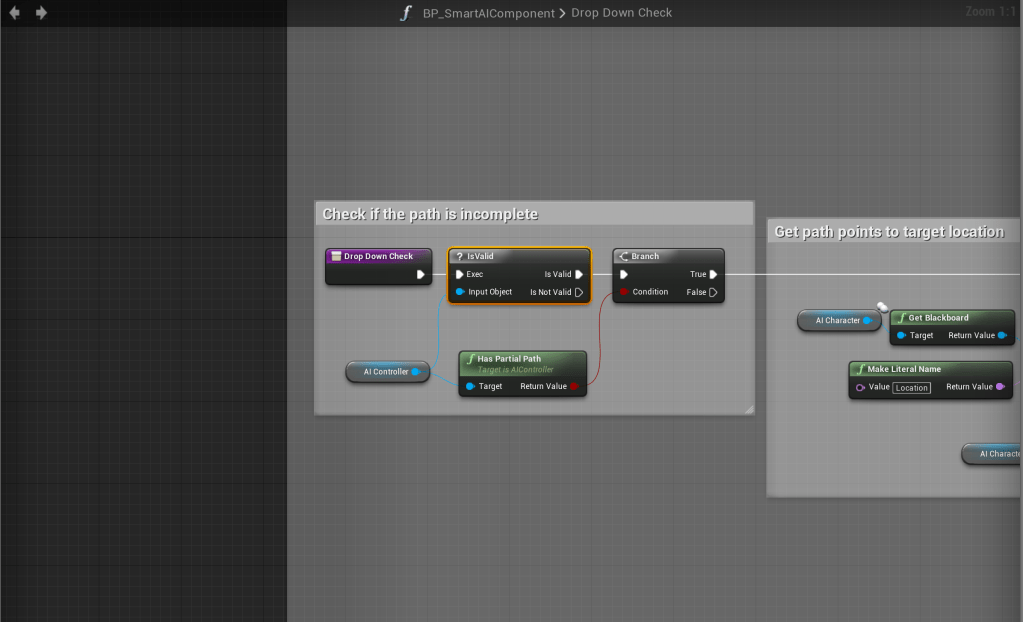Click the Get Blackboard Return Value pin
The image size is (1023, 622).
(1002, 335)
